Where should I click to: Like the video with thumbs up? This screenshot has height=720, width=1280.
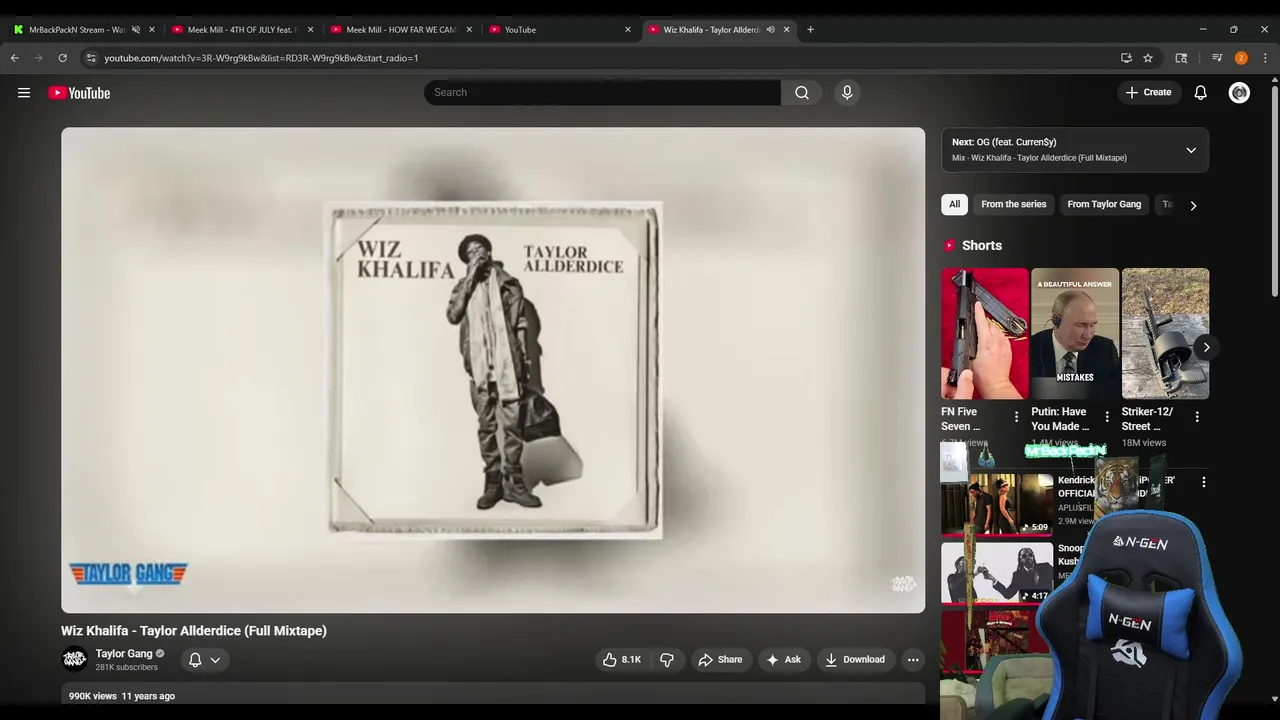(621, 660)
